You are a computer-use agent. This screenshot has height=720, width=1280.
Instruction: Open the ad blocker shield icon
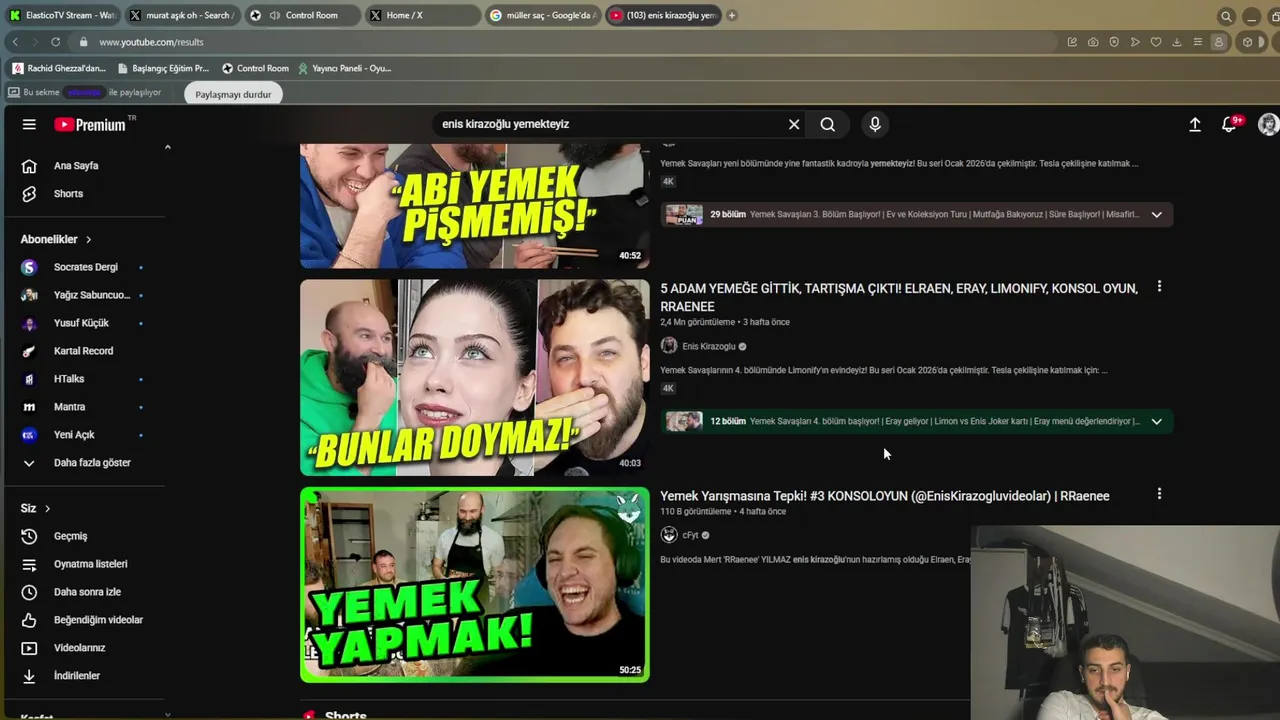point(1114,42)
